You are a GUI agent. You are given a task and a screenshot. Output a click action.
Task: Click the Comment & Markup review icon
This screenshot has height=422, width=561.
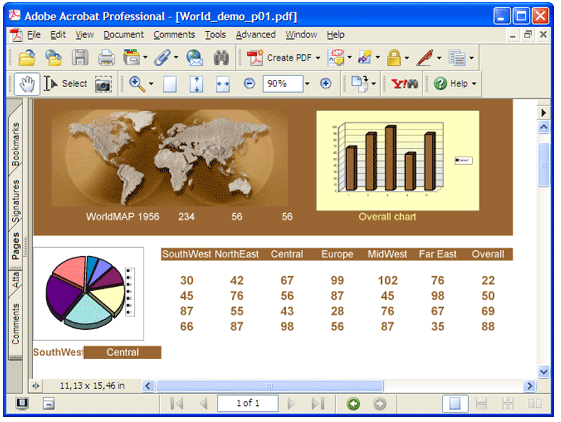coord(336,58)
